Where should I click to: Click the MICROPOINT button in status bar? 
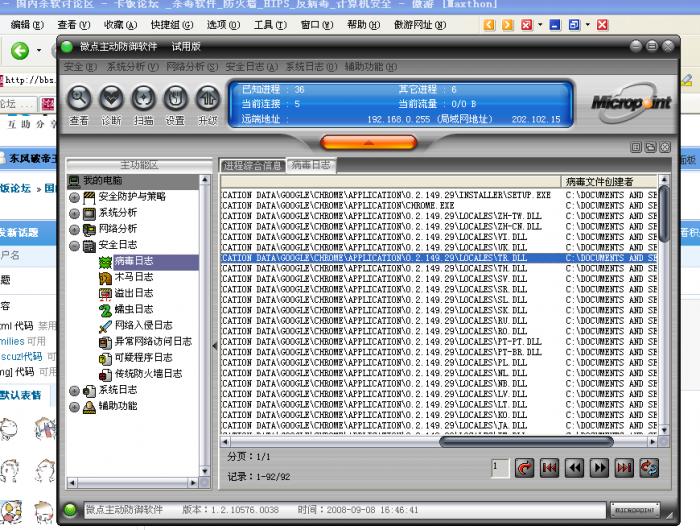(x=635, y=510)
